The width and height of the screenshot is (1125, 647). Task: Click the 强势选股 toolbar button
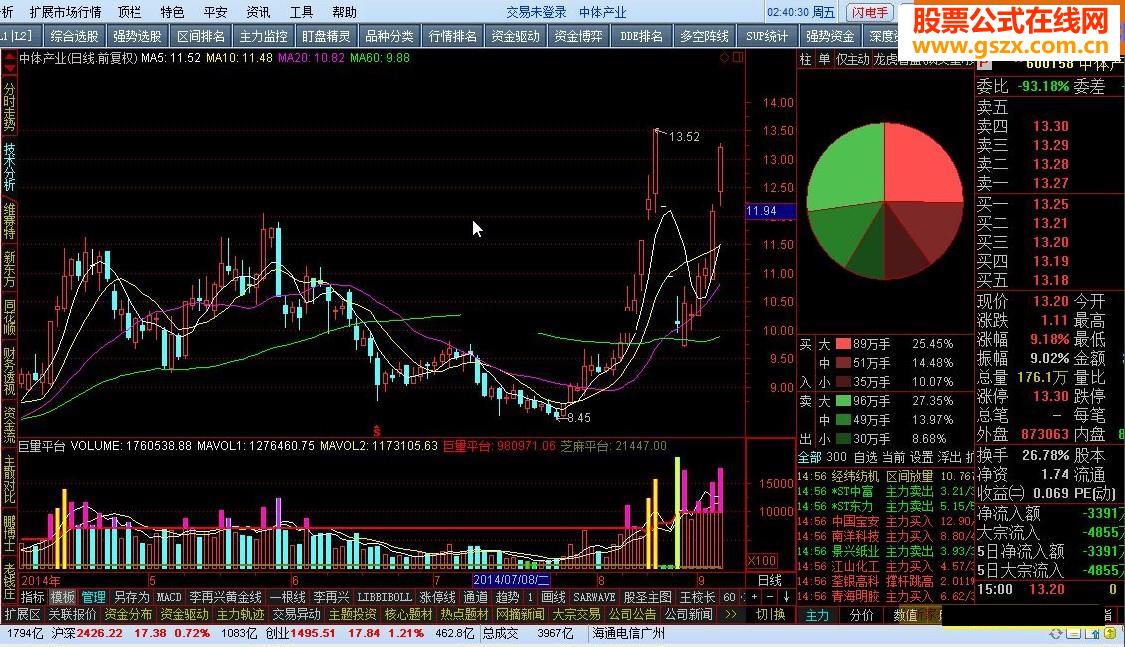[137, 36]
